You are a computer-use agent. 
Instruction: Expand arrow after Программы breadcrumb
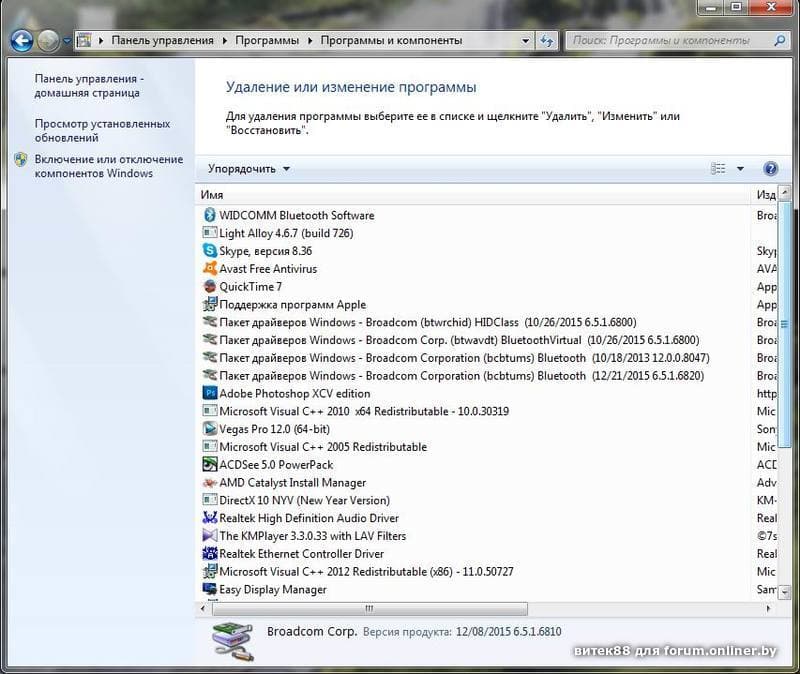pos(310,40)
